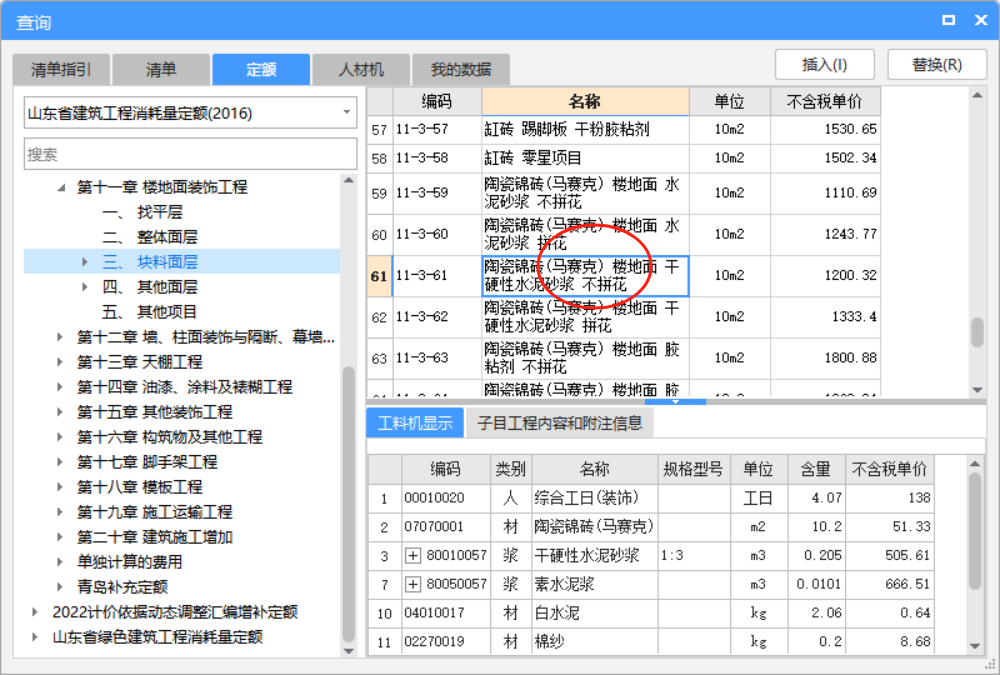Select the 二、整体面层 tree item
The image size is (1000, 675).
tap(150, 237)
